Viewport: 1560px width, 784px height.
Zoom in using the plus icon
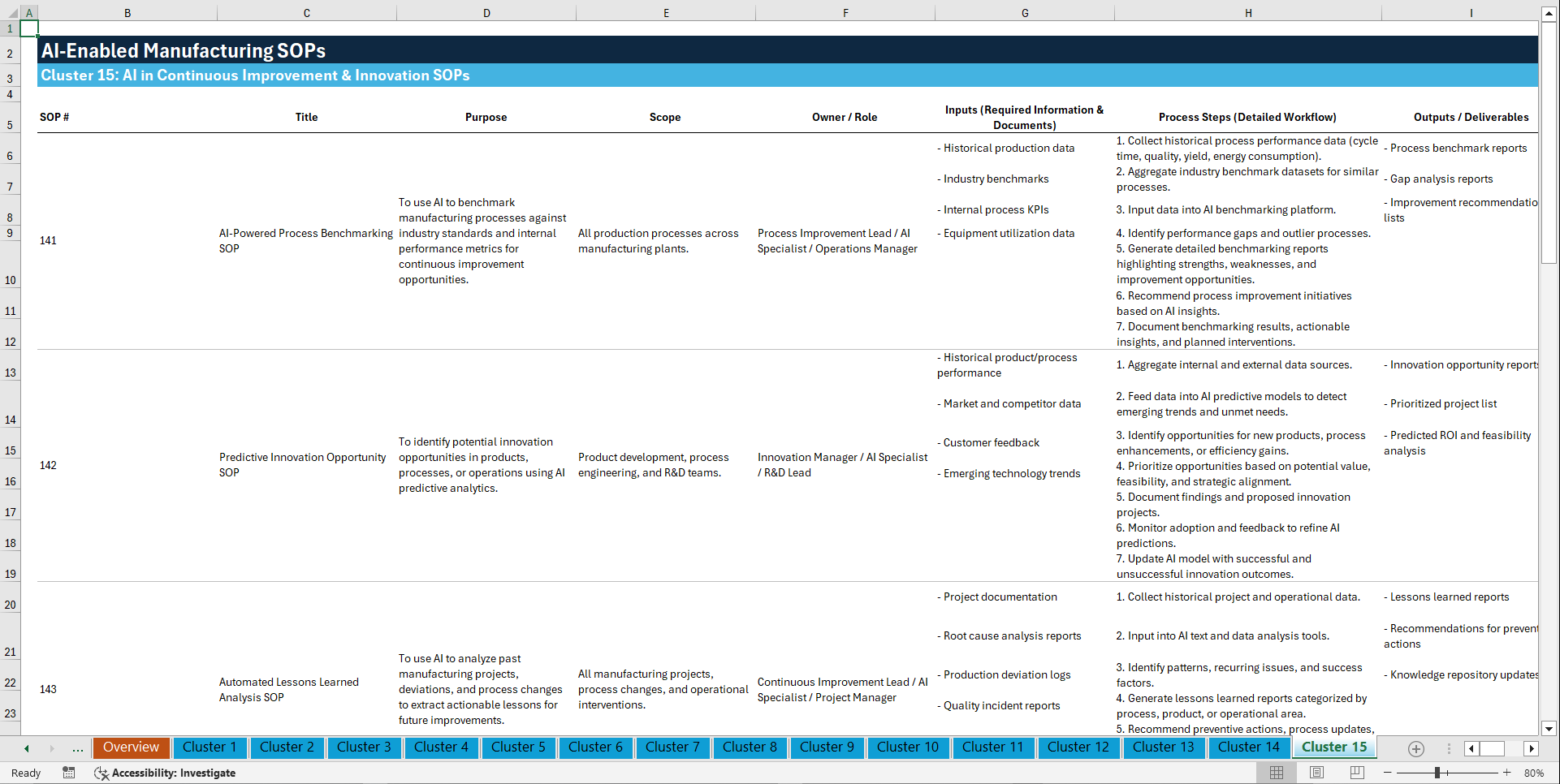[1507, 773]
